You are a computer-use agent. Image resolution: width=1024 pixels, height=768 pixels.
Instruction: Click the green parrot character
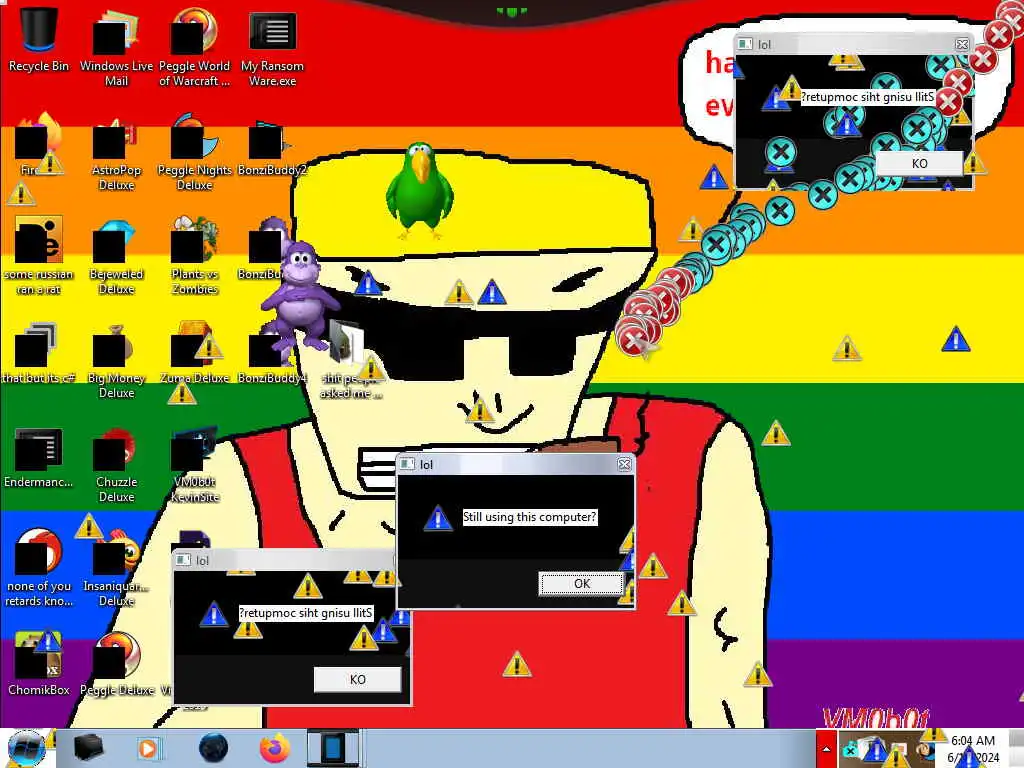[419, 191]
